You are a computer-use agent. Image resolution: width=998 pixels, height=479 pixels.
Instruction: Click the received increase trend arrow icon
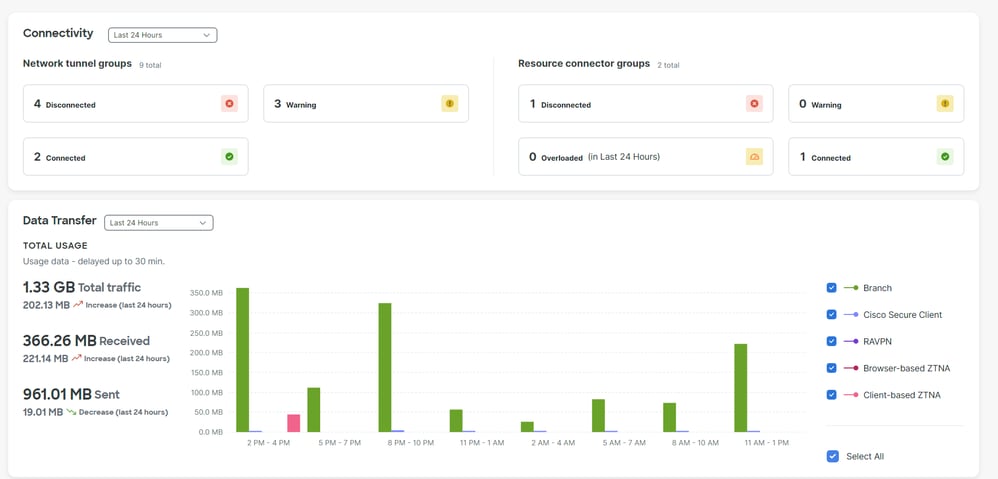click(76, 358)
